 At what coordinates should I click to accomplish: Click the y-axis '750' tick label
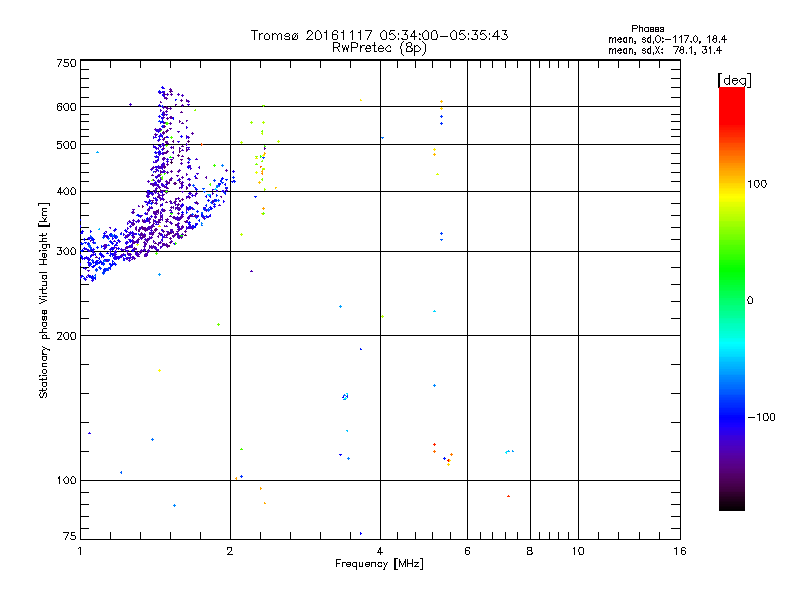67,63
